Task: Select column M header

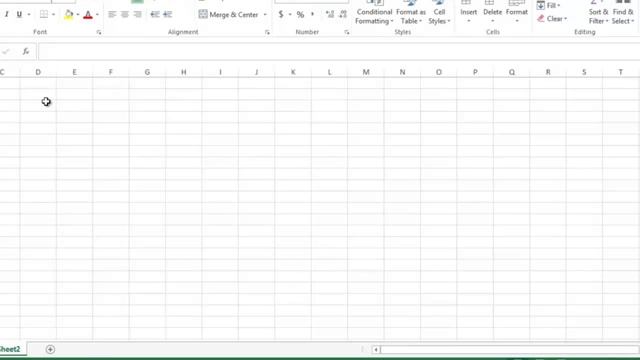Action: coord(366,72)
